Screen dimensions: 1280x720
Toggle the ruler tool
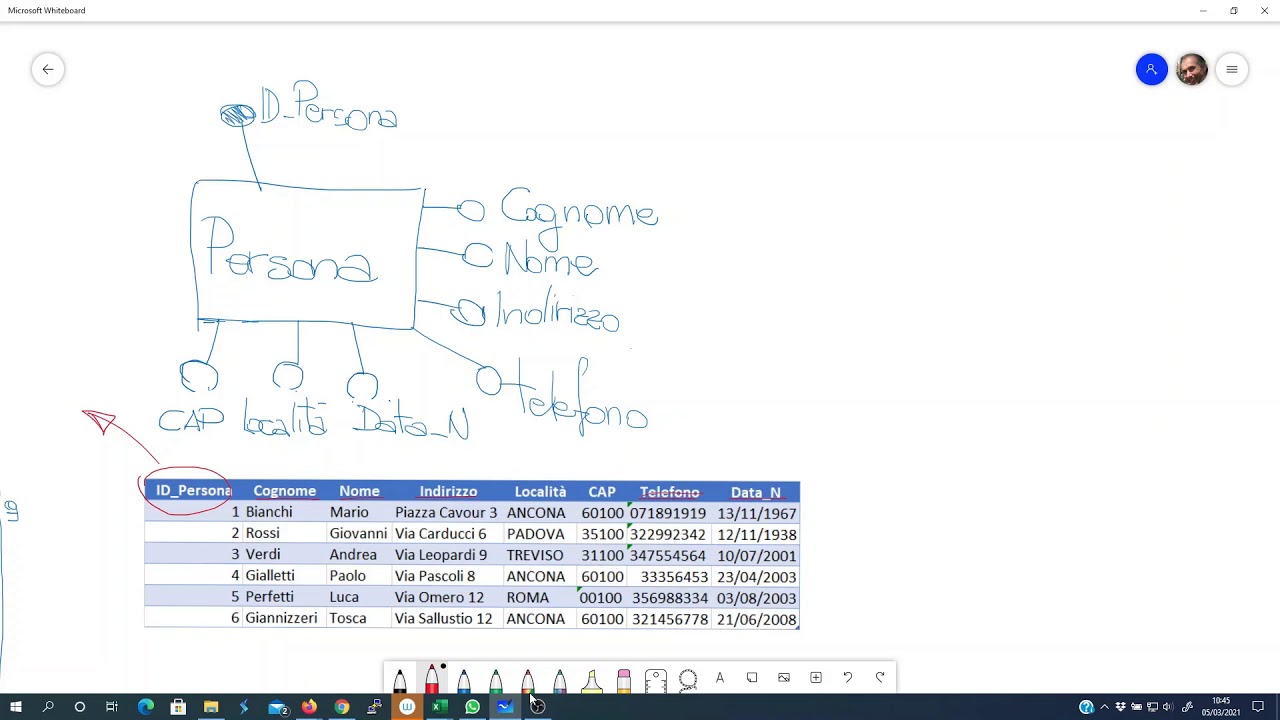coord(656,679)
